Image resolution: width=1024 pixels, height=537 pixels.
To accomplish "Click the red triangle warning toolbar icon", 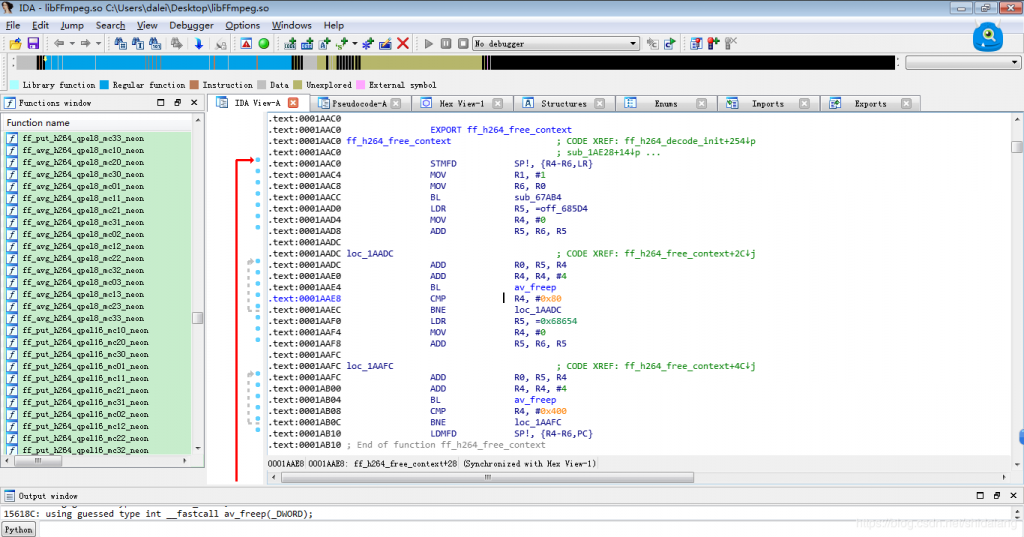I will point(246,44).
